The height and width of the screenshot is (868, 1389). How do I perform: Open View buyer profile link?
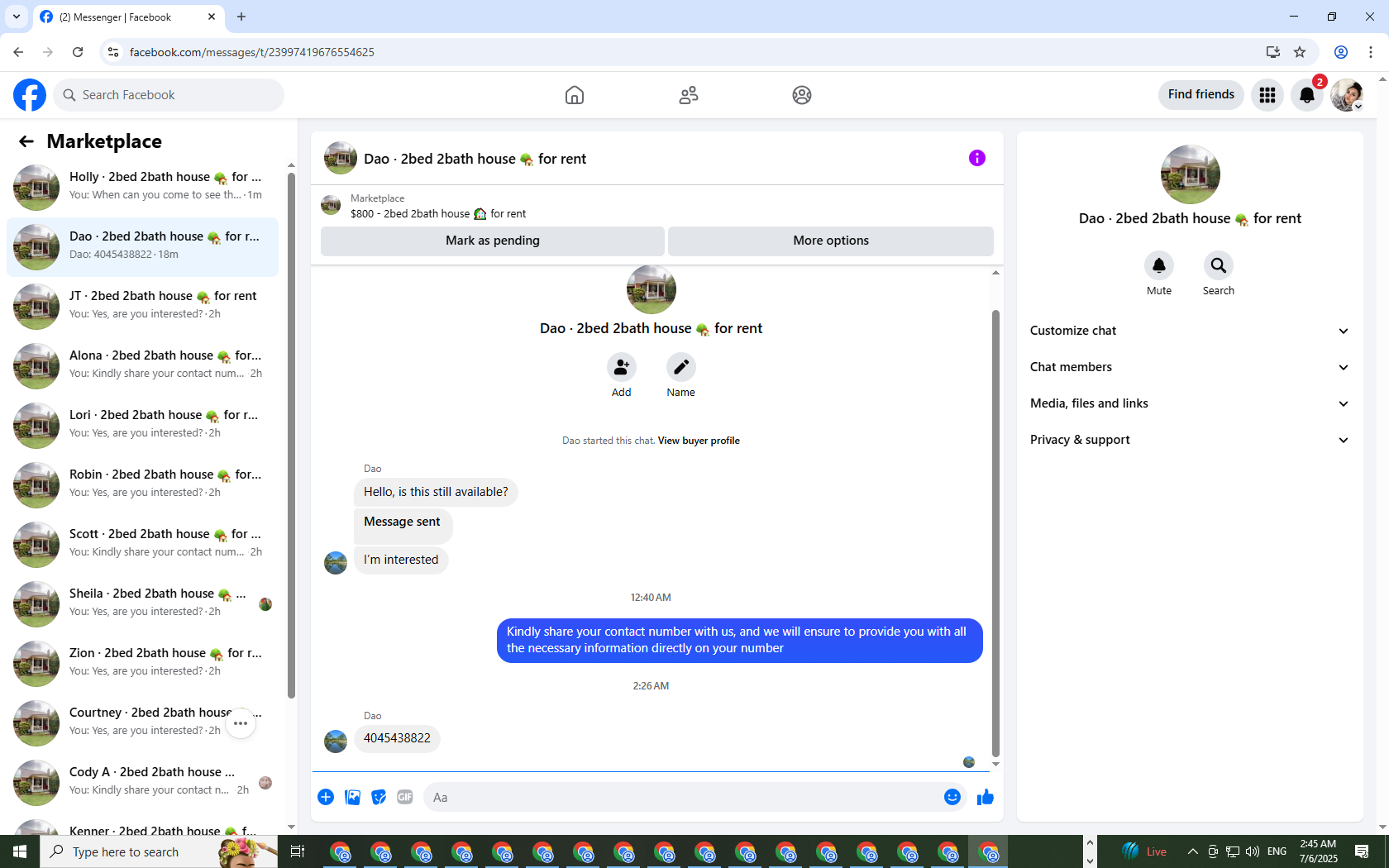point(699,441)
